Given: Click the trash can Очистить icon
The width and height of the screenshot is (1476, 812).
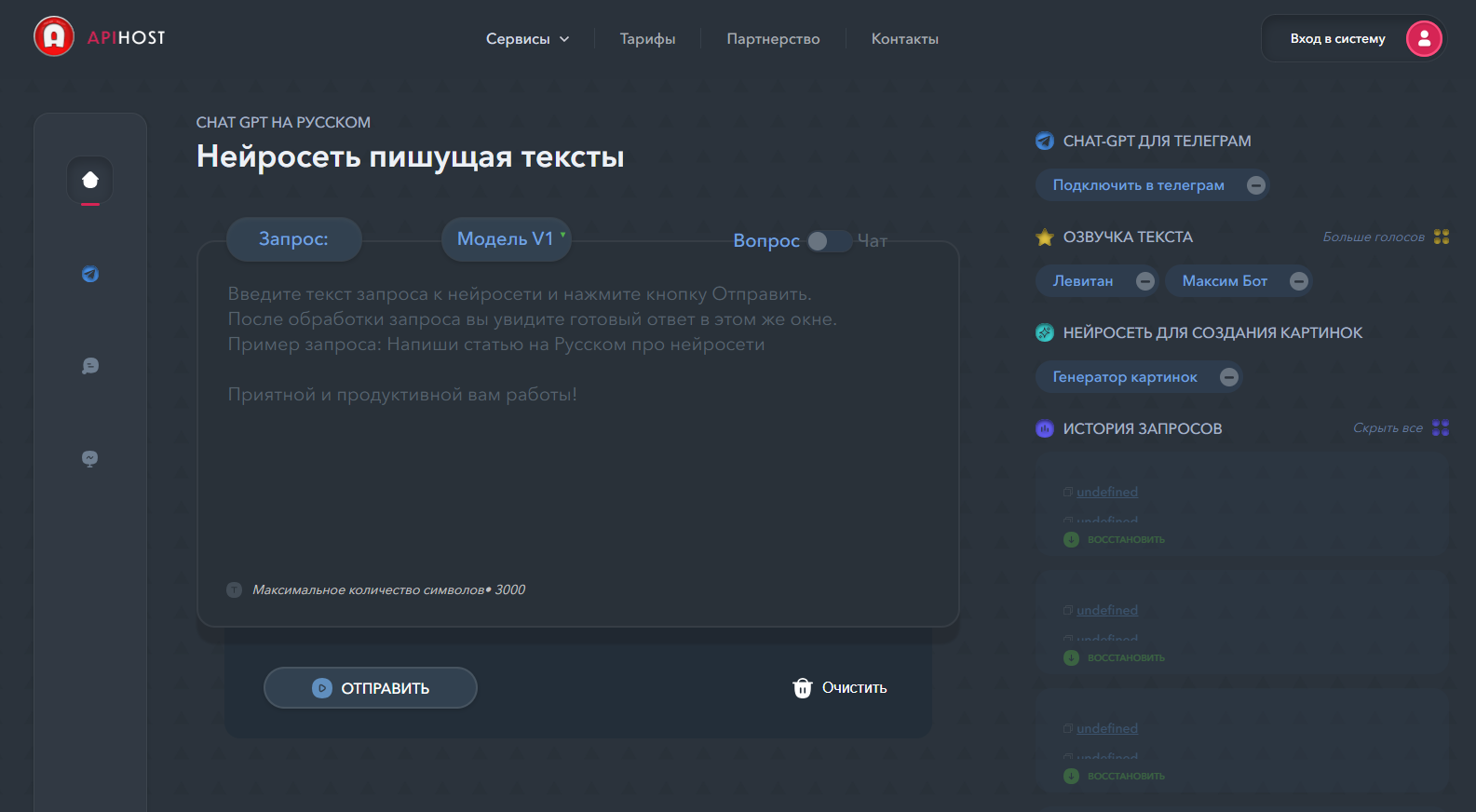Looking at the screenshot, I should pyautogui.click(x=802, y=688).
